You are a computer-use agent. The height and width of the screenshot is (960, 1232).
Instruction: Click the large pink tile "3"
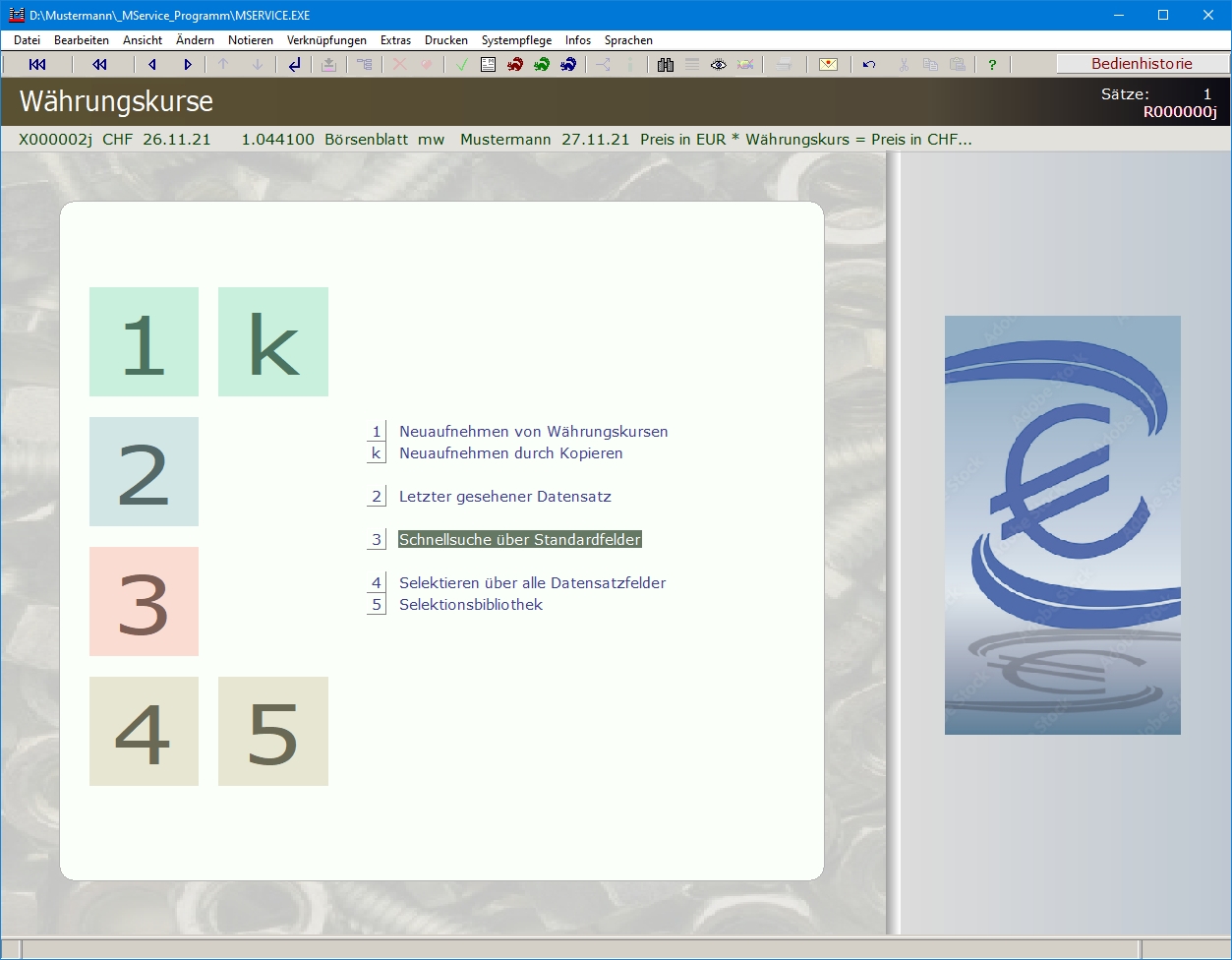tap(144, 601)
